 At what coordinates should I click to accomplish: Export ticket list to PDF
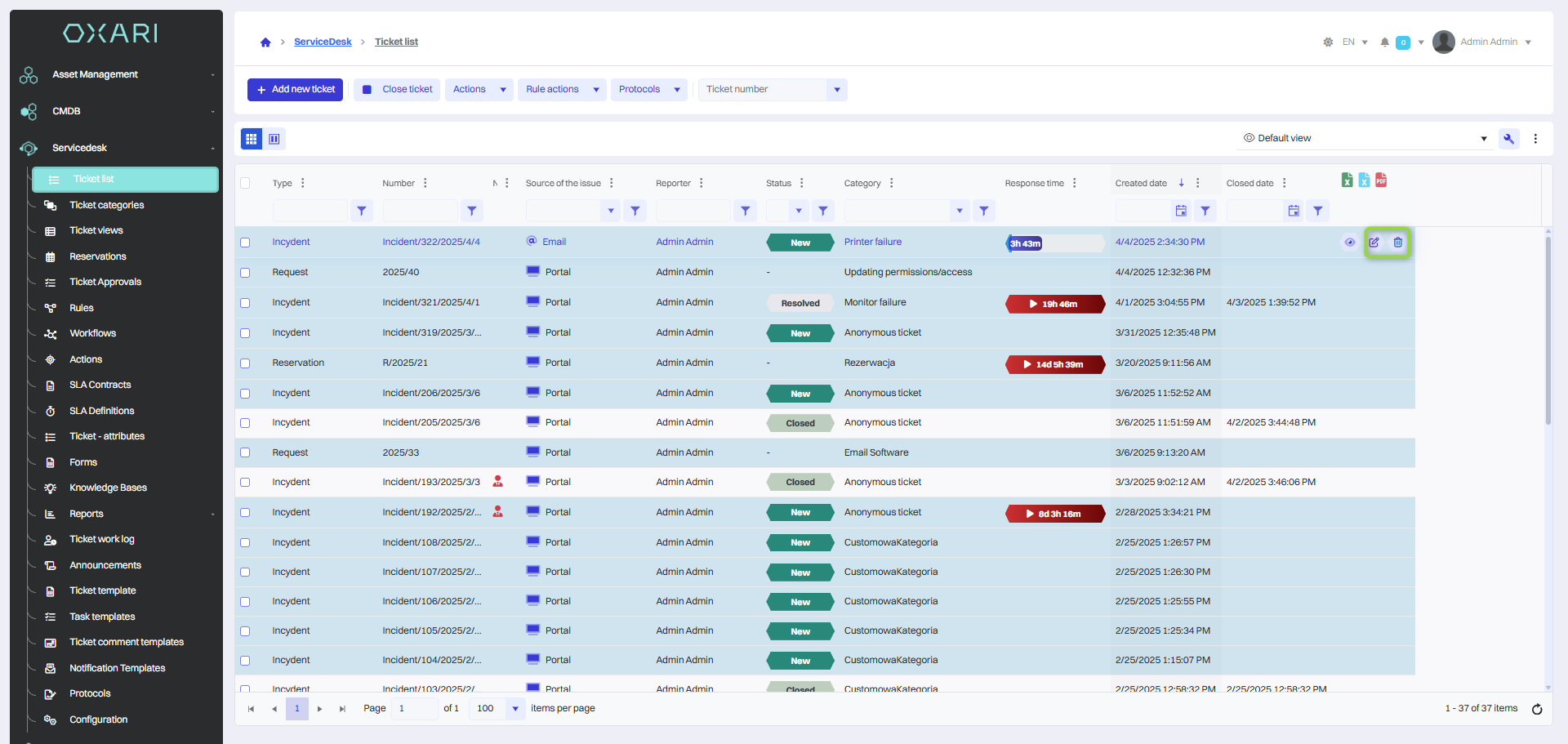[1381, 180]
